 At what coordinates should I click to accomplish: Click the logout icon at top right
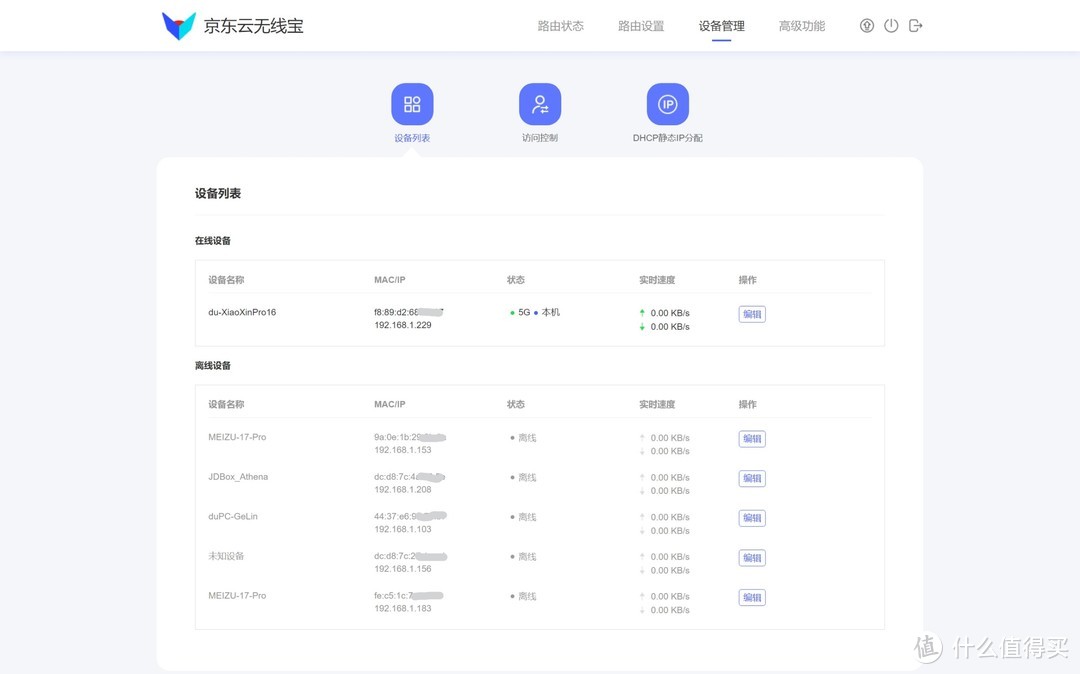[x=915, y=25]
